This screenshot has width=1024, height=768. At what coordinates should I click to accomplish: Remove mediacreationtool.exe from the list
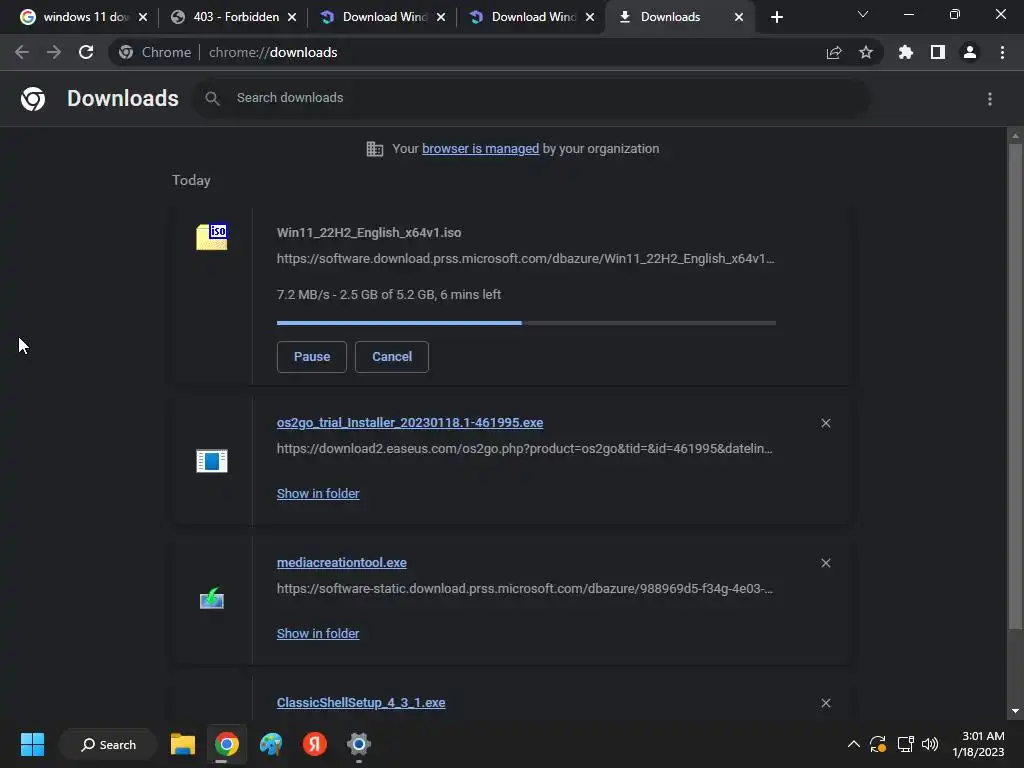click(826, 563)
